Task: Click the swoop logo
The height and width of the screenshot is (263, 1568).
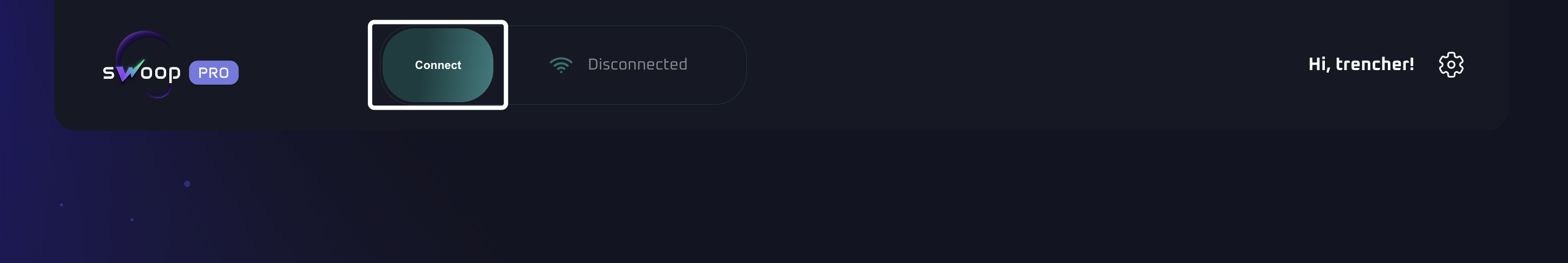Action: (x=142, y=71)
